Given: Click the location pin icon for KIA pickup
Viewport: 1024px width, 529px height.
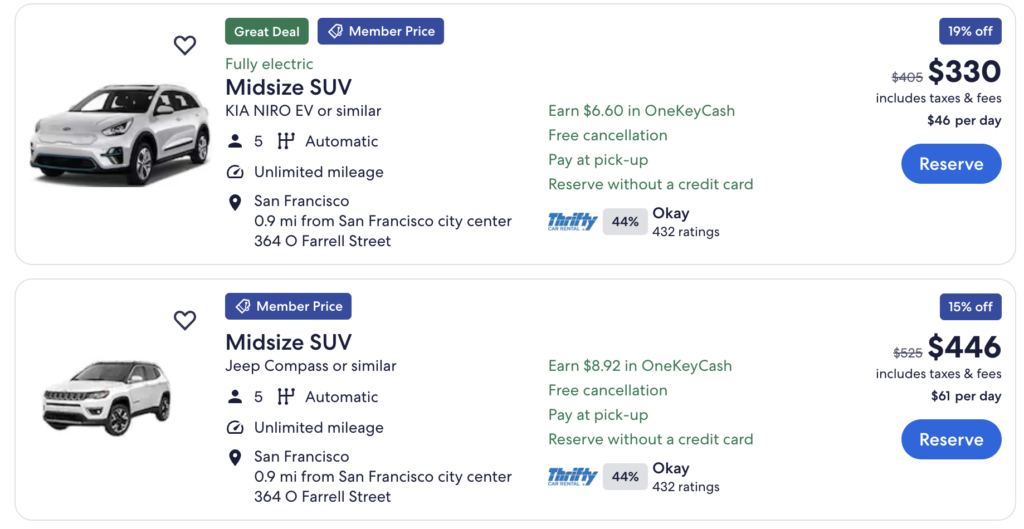Looking at the screenshot, I should 235,202.
